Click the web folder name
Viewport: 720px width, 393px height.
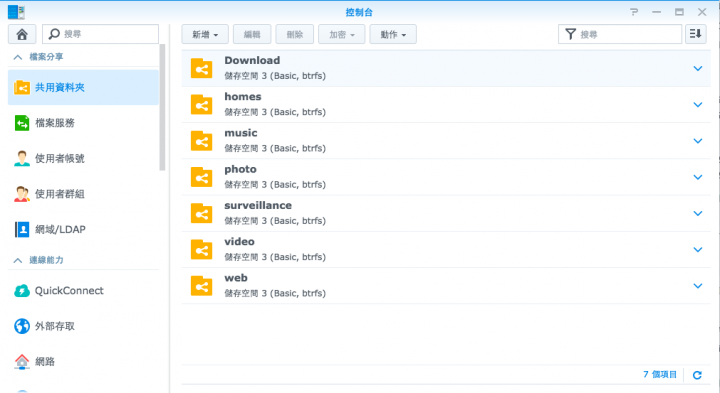(236, 278)
